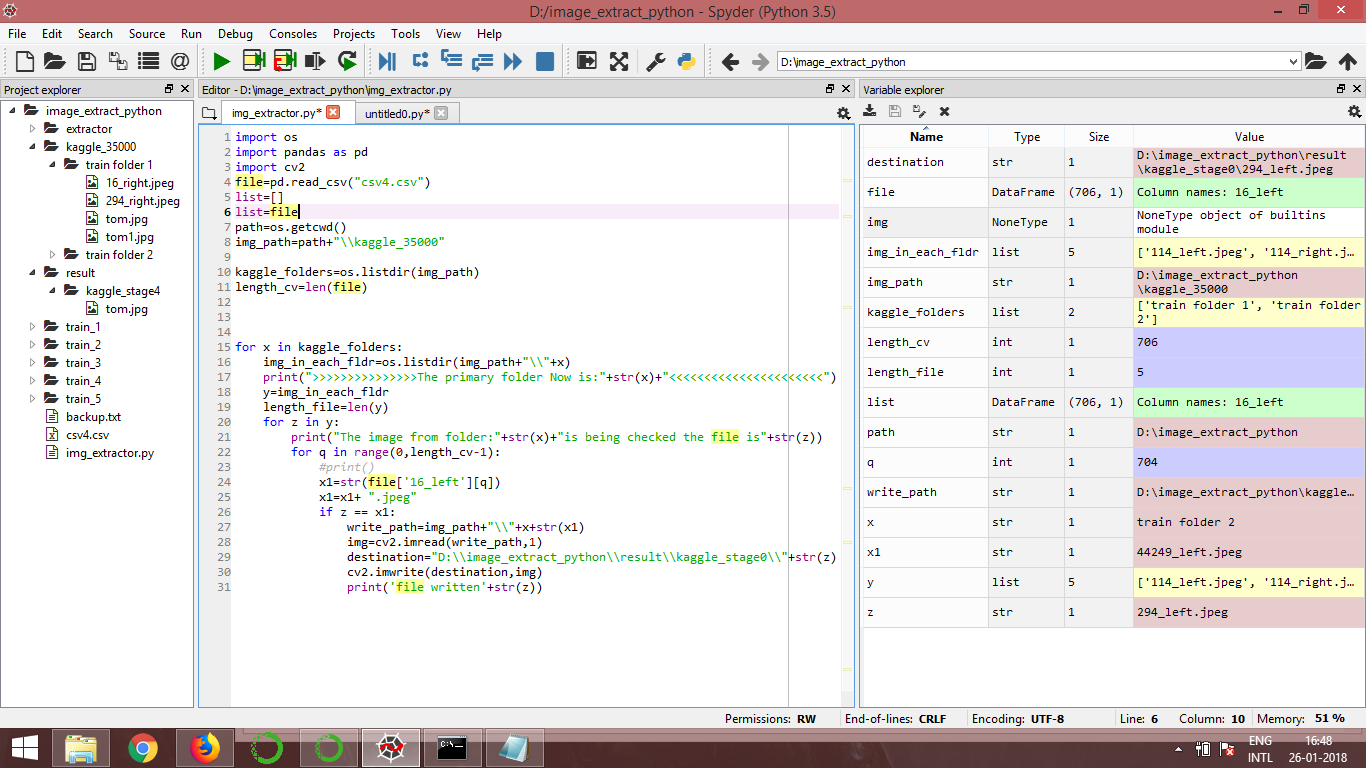The image size is (1366, 768).
Task: Click the write_path variable row
Action: (x=1112, y=492)
